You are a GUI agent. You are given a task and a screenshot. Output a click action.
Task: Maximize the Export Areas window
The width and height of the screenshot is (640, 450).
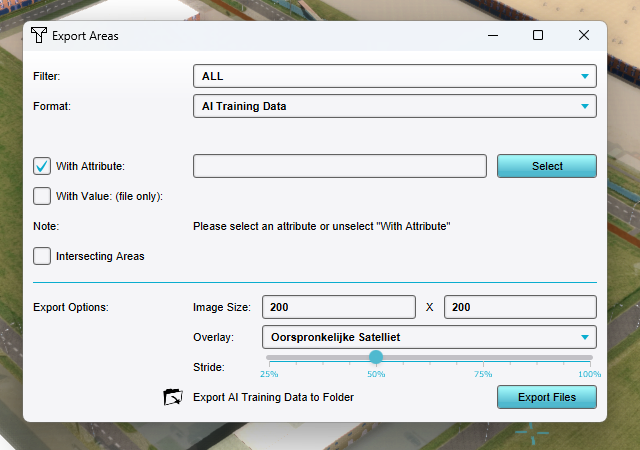coord(538,36)
